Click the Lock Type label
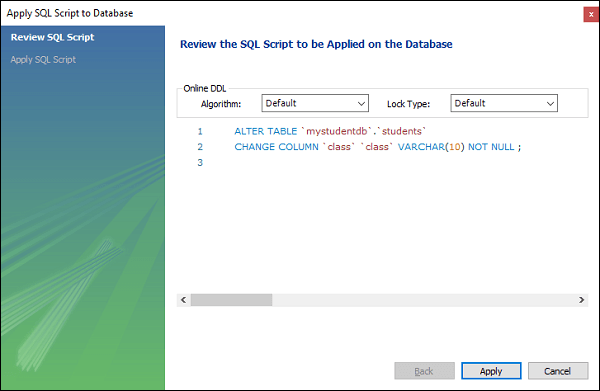 (x=408, y=104)
